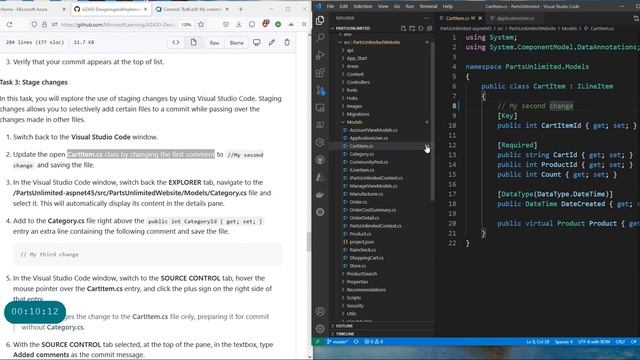Screen dimensions: 640x360
Task: Edit this file with the pencil icon
Action: click(272, 42)
